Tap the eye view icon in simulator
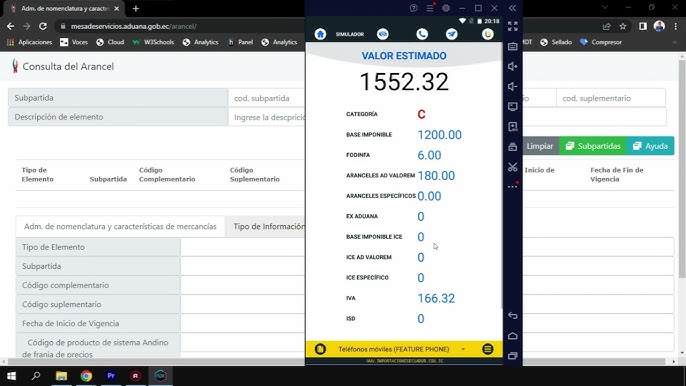This screenshot has width=686, height=386. pyautogui.click(x=383, y=34)
